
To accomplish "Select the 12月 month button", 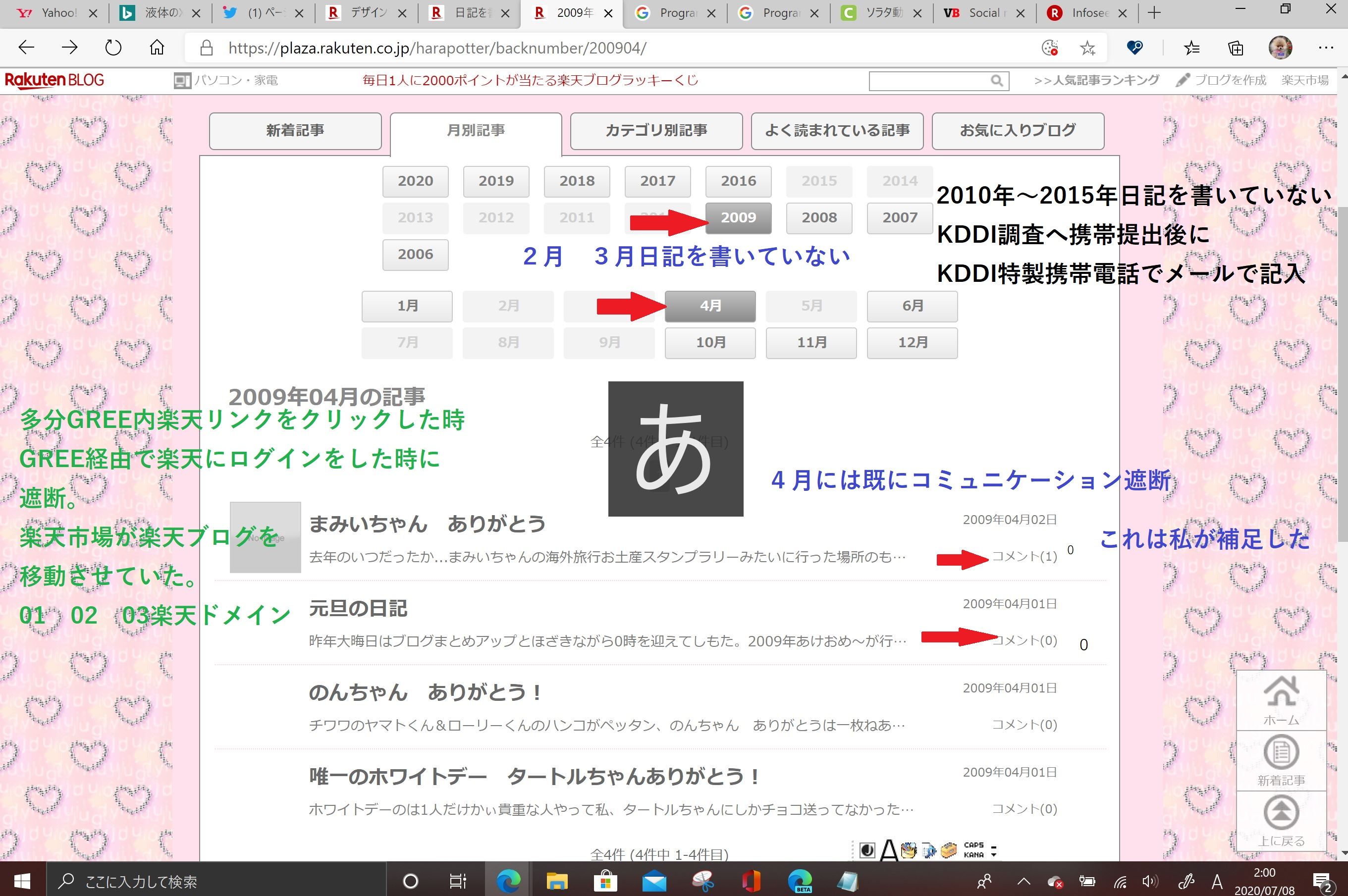I will [x=912, y=343].
